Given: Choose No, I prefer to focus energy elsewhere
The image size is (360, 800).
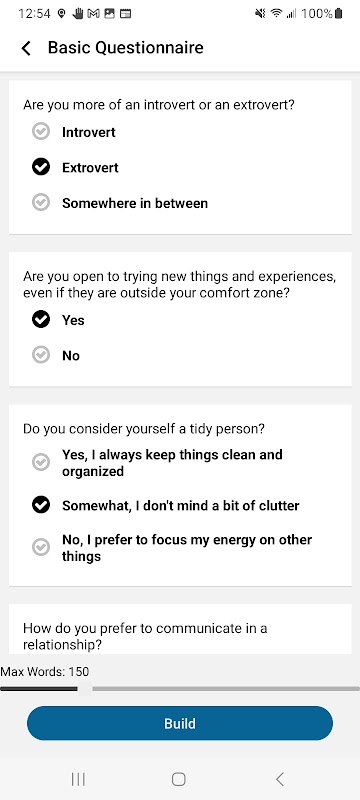Looking at the screenshot, I should 172,547.
